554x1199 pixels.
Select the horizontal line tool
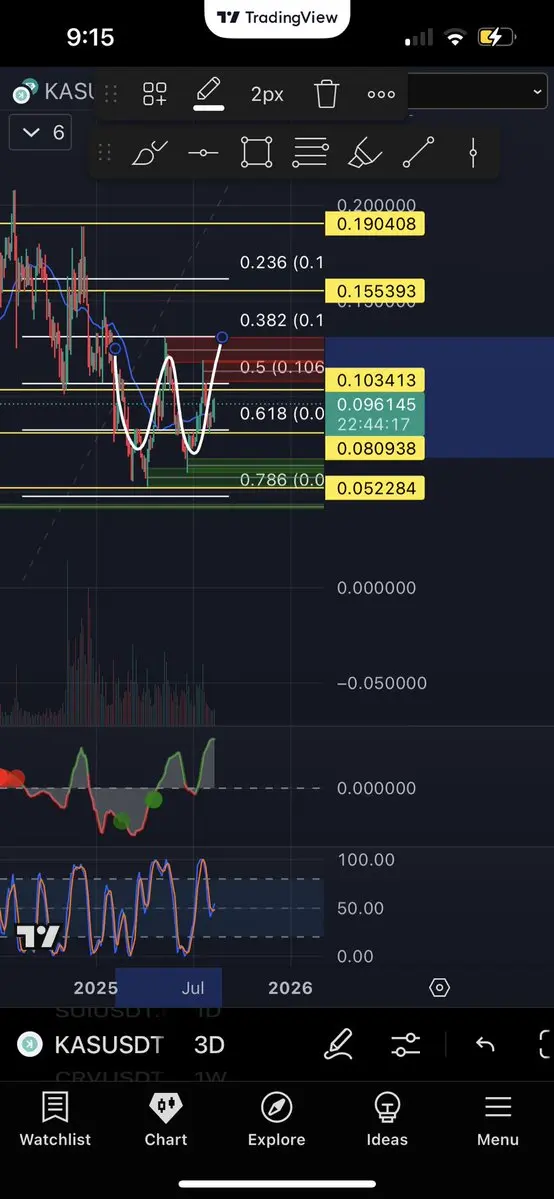pyautogui.click(x=203, y=153)
